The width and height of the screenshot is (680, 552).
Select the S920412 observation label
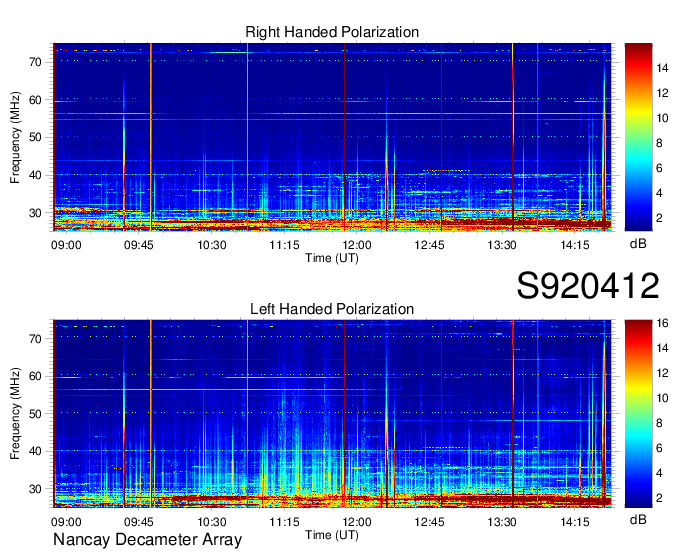coord(588,286)
